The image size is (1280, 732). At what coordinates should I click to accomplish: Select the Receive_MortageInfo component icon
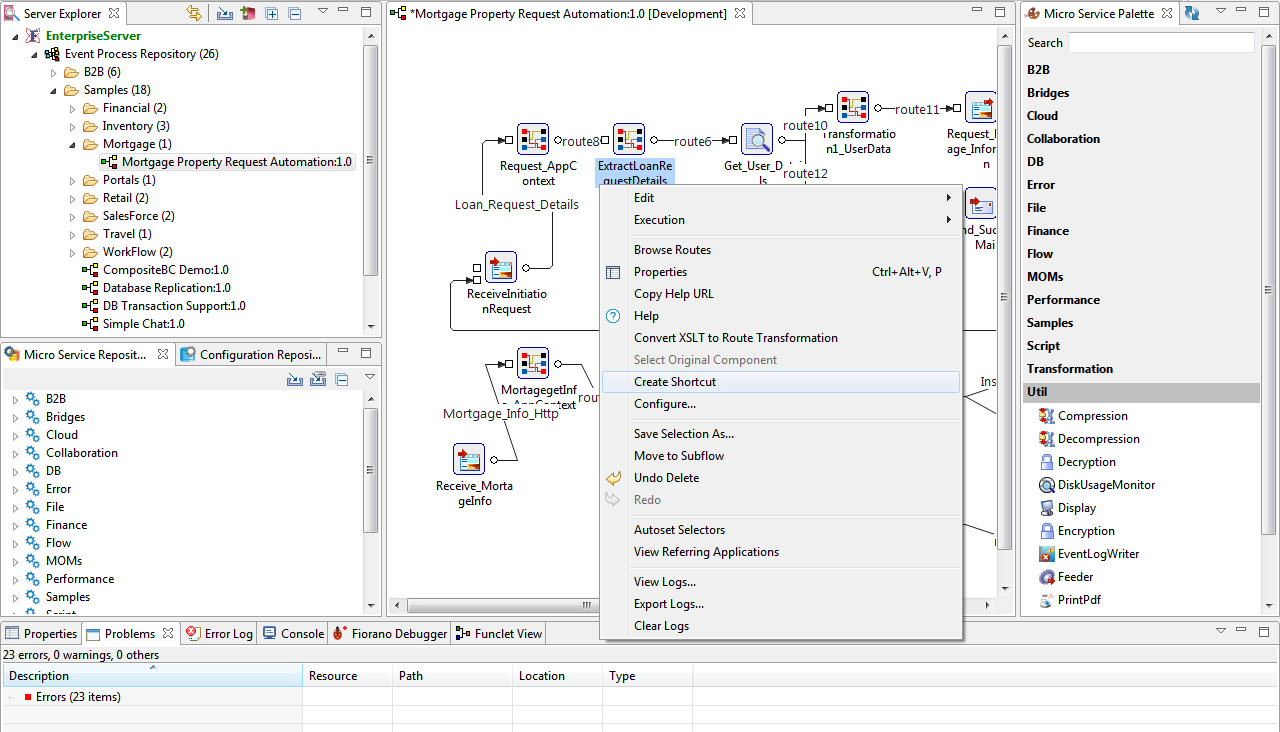coord(469,459)
